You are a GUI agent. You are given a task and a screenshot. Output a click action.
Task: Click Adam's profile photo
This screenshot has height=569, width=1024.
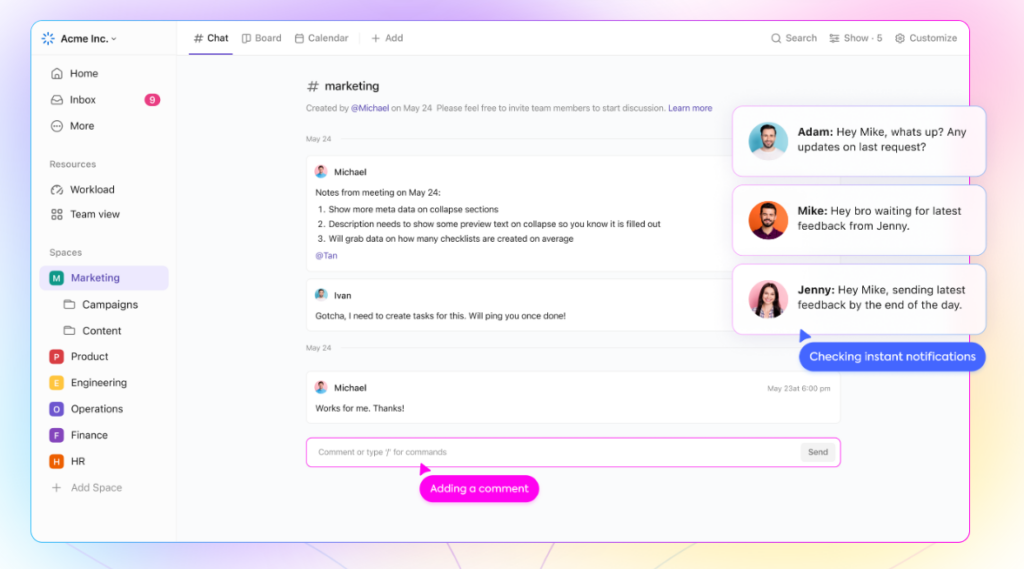point(768,140)
